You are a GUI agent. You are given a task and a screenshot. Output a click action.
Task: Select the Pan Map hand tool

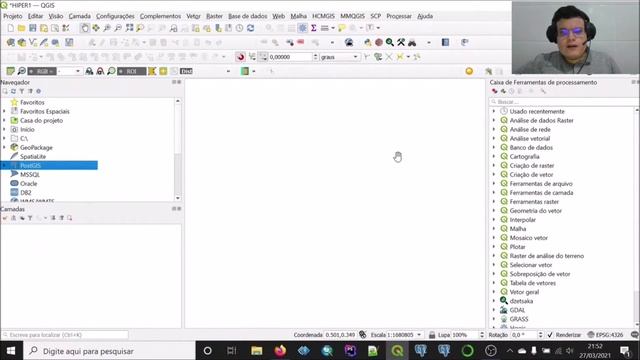coord(84,28)
